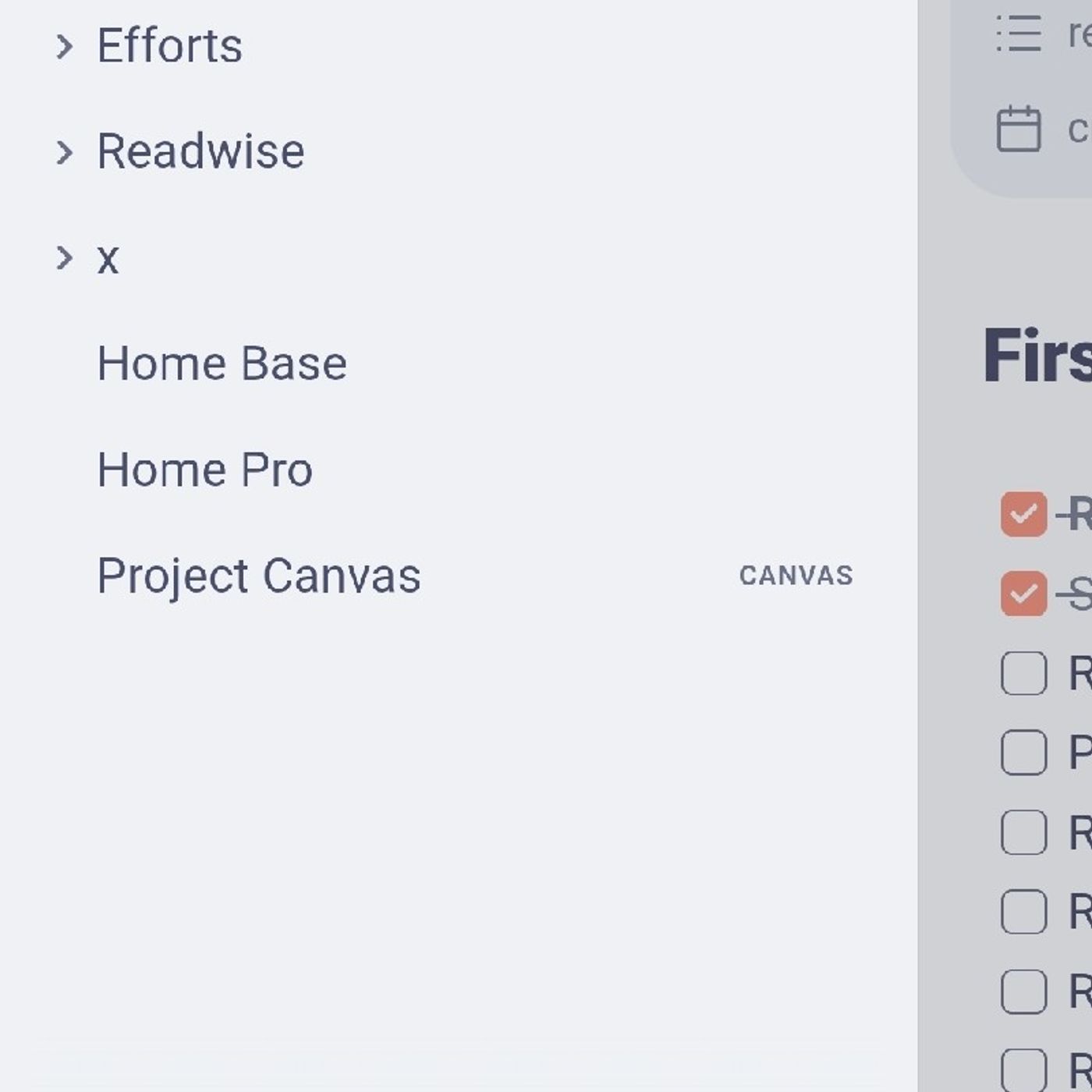Expand the Efforts folder chevron

tap(65, 47)
